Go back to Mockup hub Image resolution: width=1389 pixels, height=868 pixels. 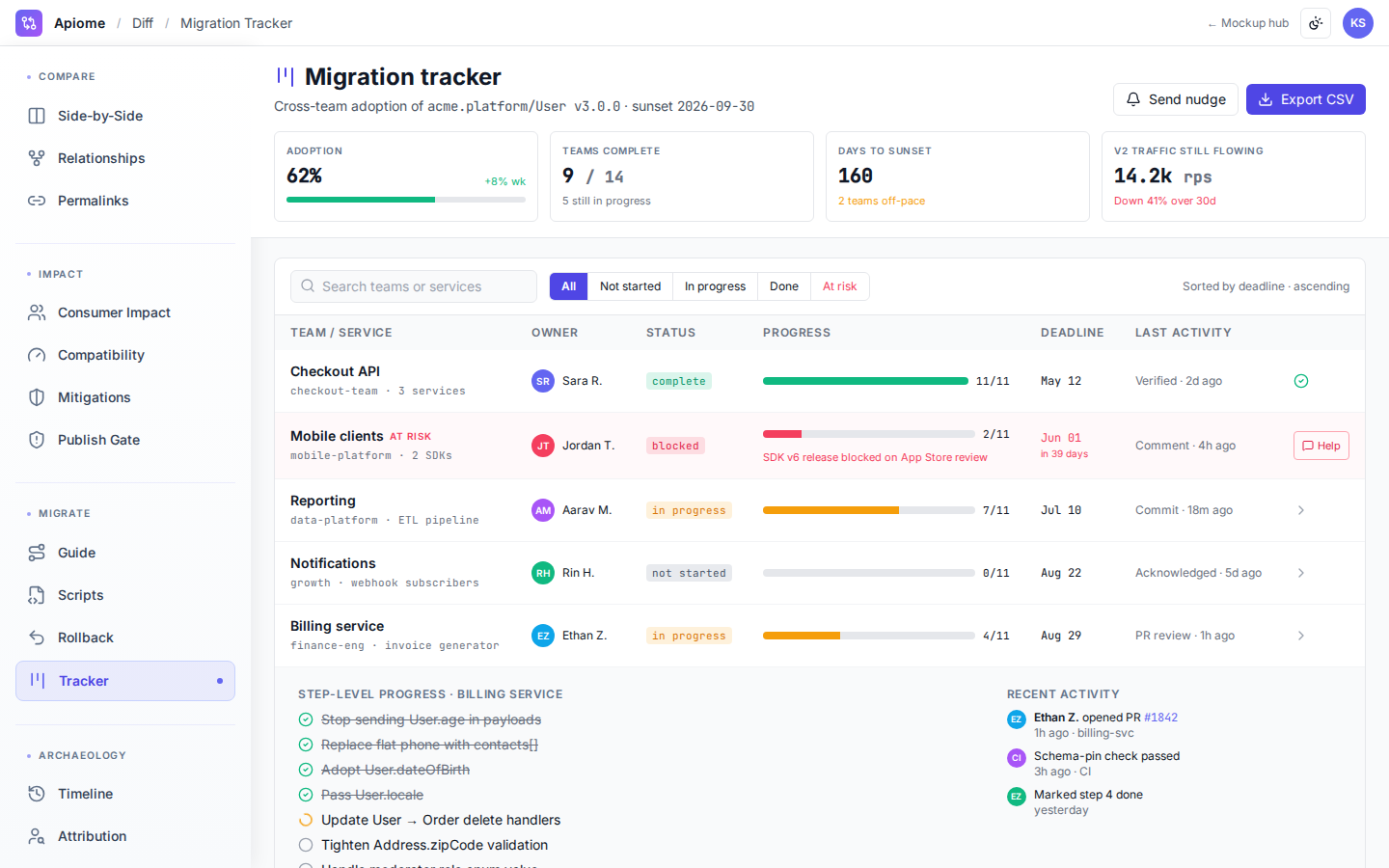click(x=1248, y=23)
